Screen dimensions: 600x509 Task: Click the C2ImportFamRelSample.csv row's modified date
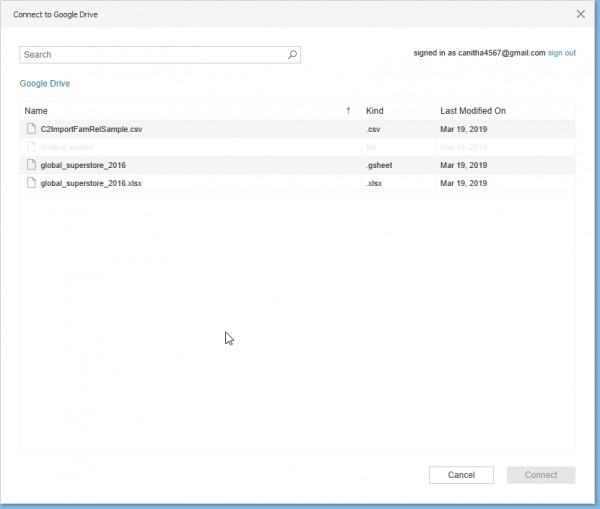pyautogui.click(x=463, y=129)
